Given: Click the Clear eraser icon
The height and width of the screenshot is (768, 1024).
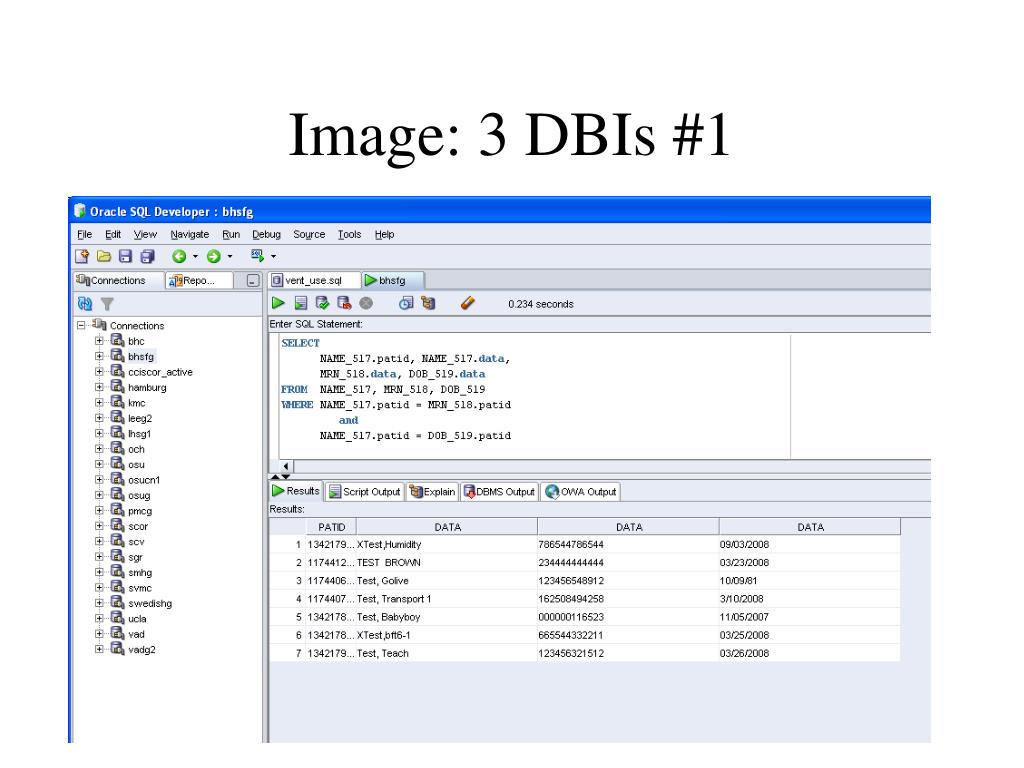Looking at the screenshot, I should (x=468, y=303).
